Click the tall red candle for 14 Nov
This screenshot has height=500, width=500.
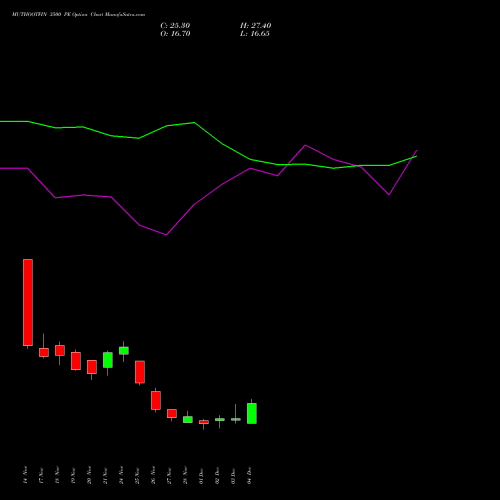pos(28,302)
